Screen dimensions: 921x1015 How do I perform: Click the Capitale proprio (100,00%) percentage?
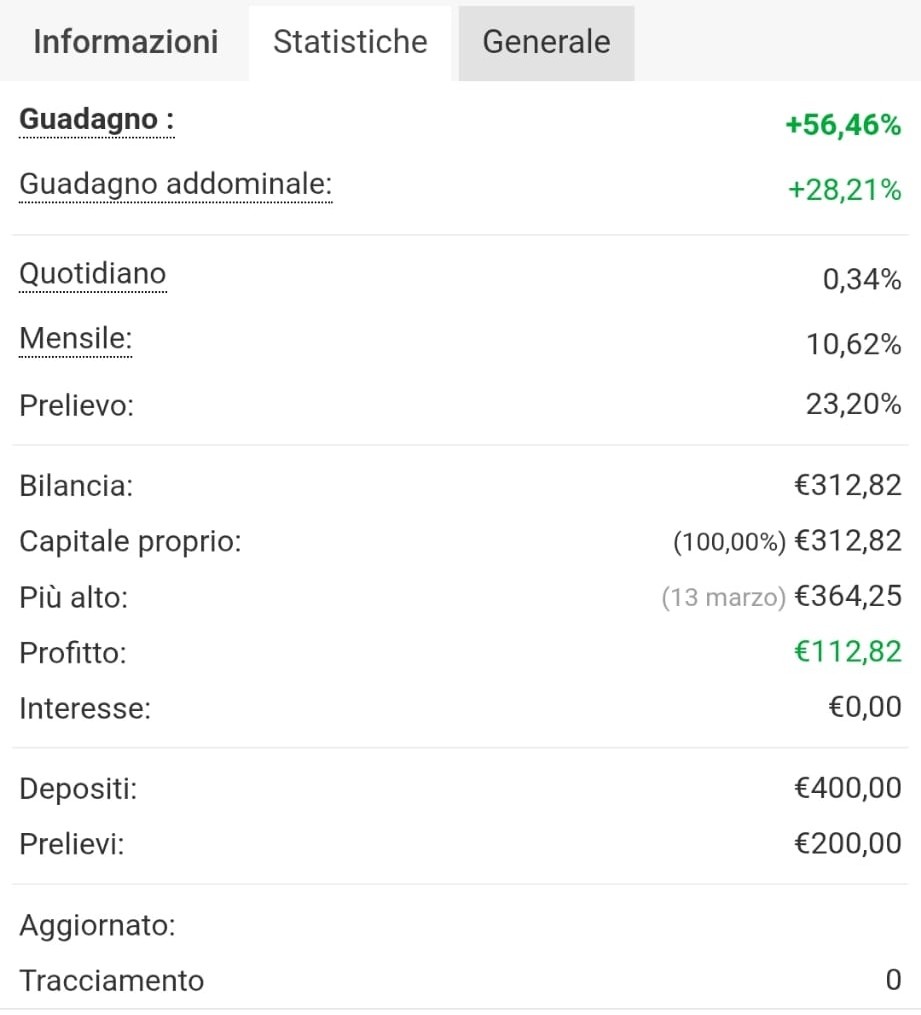(729, 542)
